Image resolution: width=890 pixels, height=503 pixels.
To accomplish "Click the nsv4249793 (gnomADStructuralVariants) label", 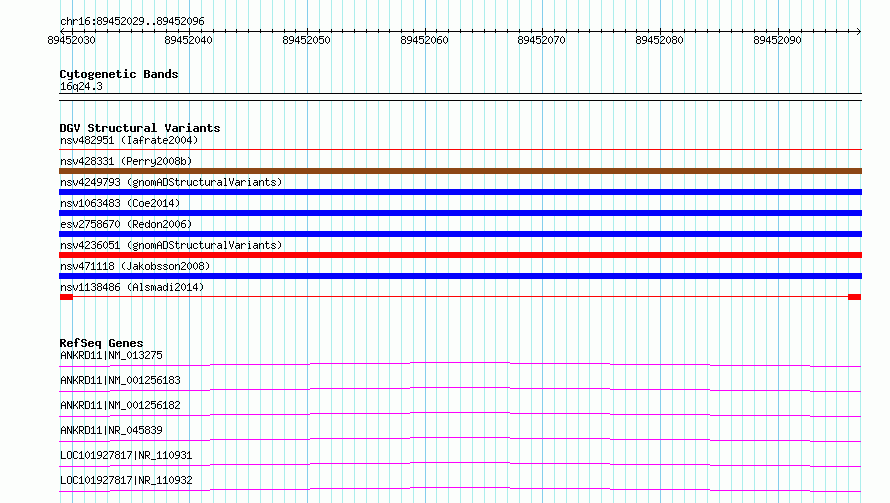I will click(171, 182).
